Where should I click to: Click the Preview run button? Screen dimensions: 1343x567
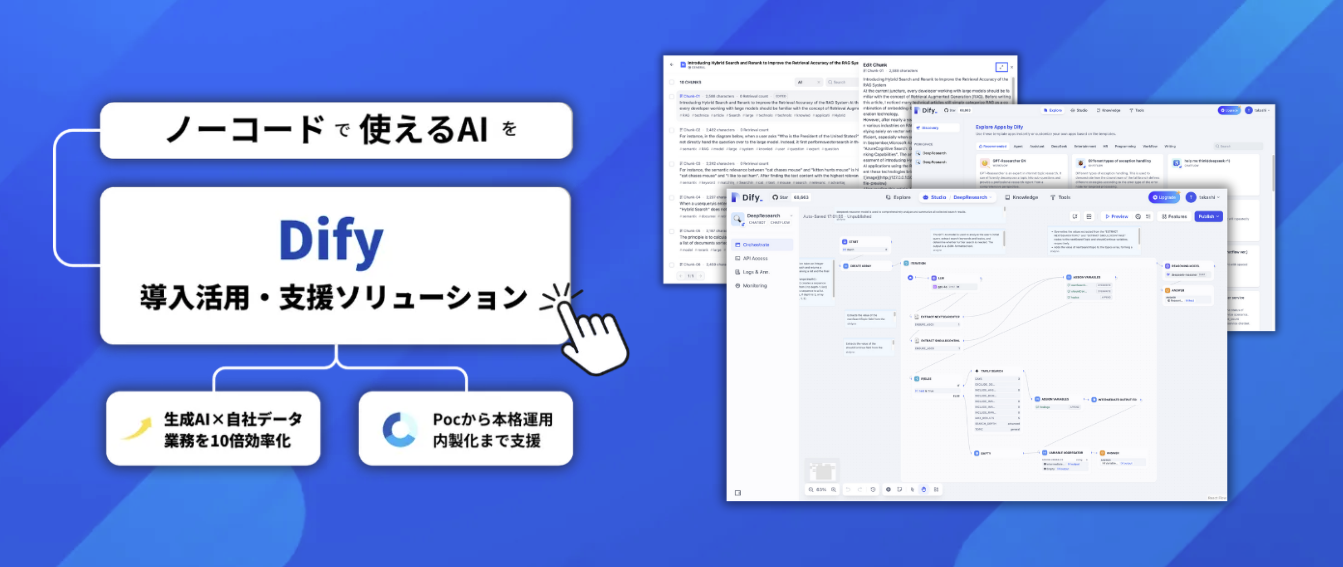point(1115,216)
